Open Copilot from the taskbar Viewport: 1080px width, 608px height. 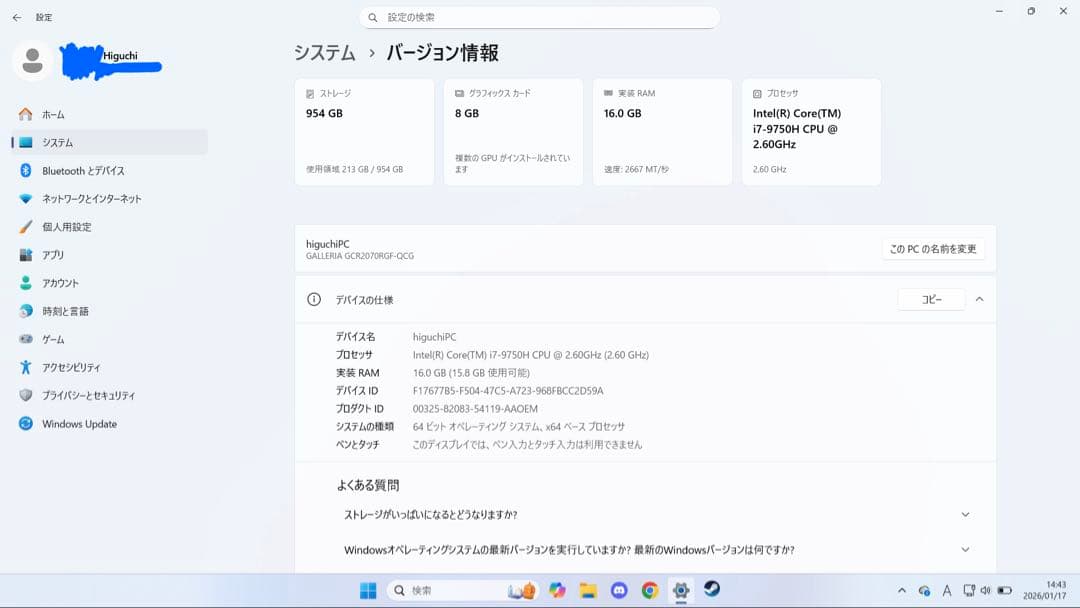point(556,589)
